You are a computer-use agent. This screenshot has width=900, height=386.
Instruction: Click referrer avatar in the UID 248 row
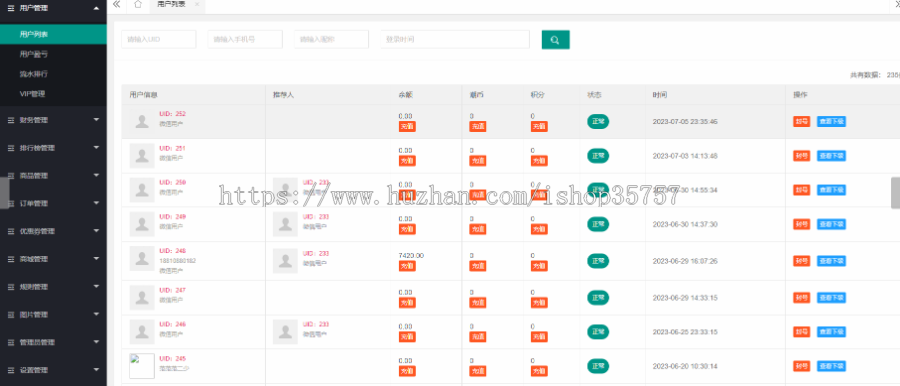(285, 260)
